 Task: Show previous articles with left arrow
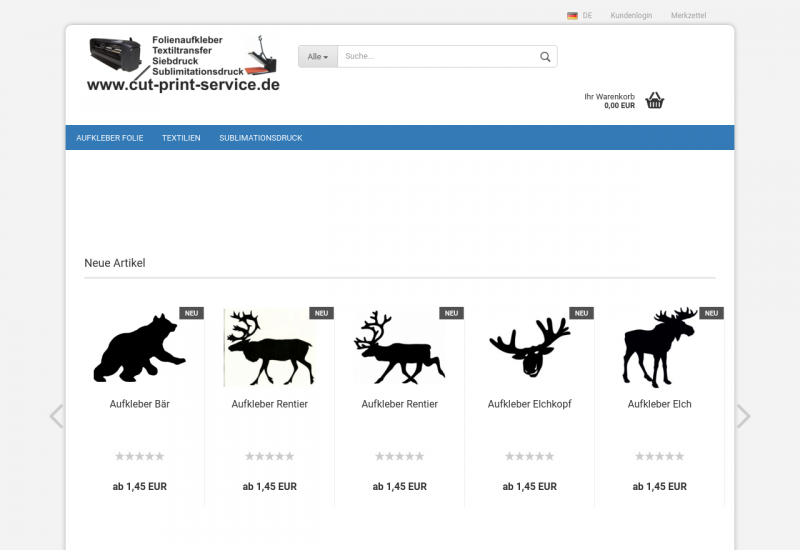coord(56,416)
